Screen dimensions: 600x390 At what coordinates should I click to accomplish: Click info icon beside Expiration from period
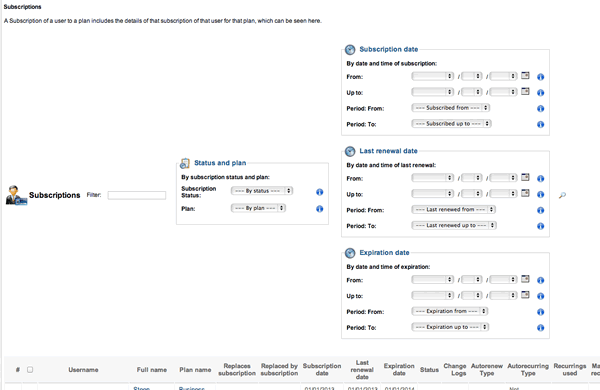click(x=540, y=312)
